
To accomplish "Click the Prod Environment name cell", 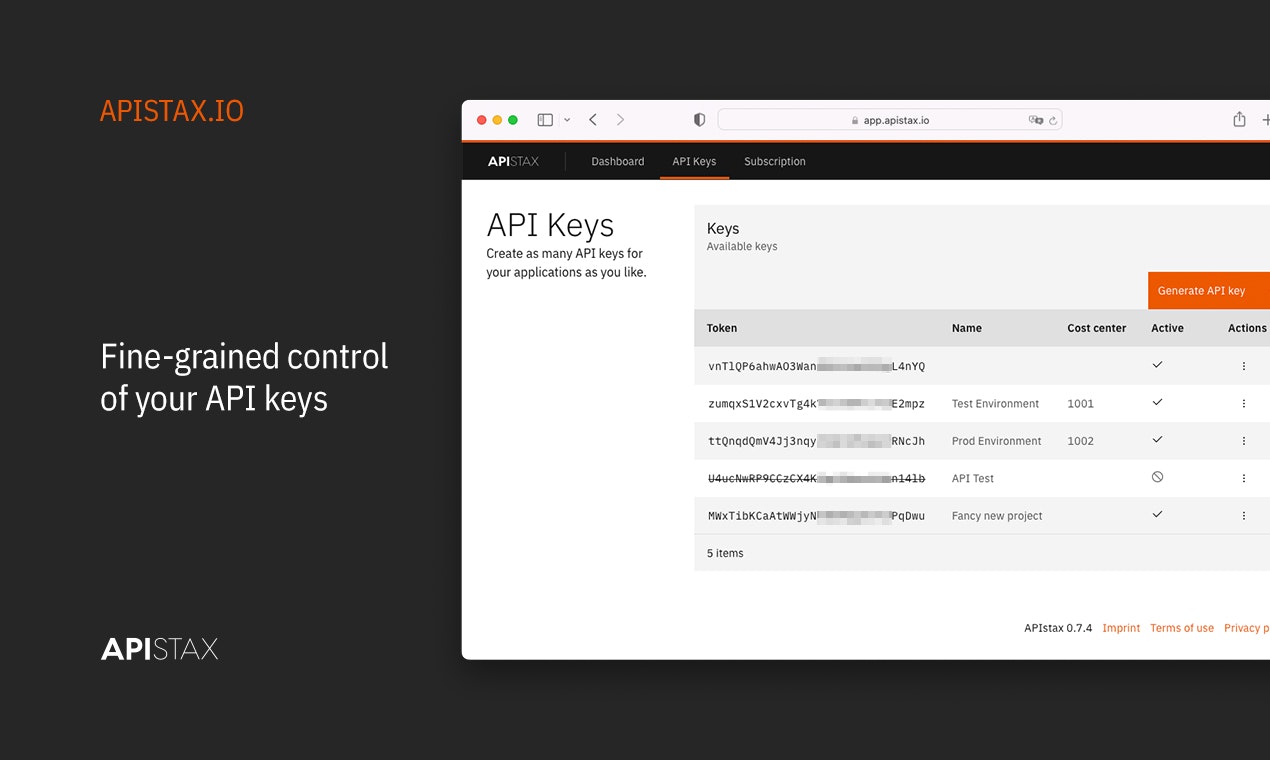I will (x=996, y=441).
